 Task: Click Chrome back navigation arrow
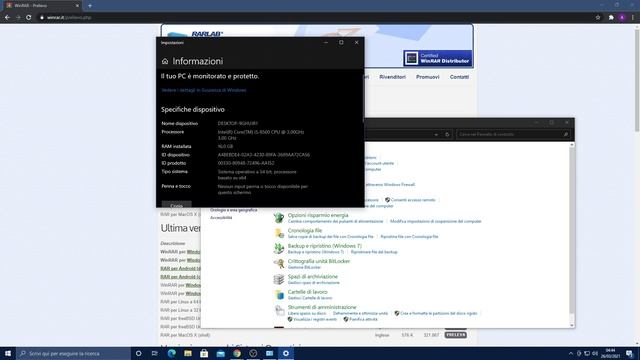click(x=7, y=18)
